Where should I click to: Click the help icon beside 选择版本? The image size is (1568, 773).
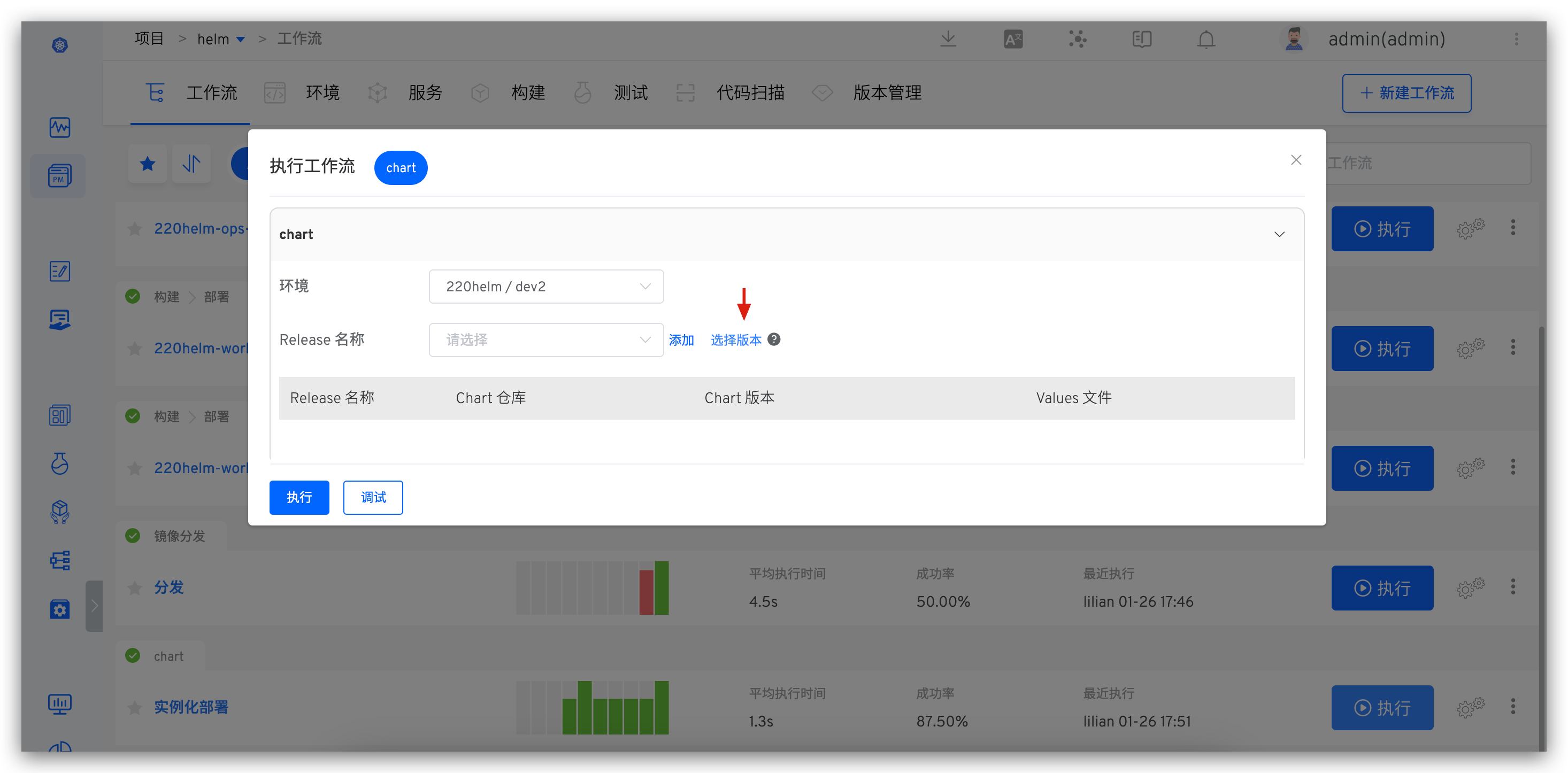click(x=774, y=339)
